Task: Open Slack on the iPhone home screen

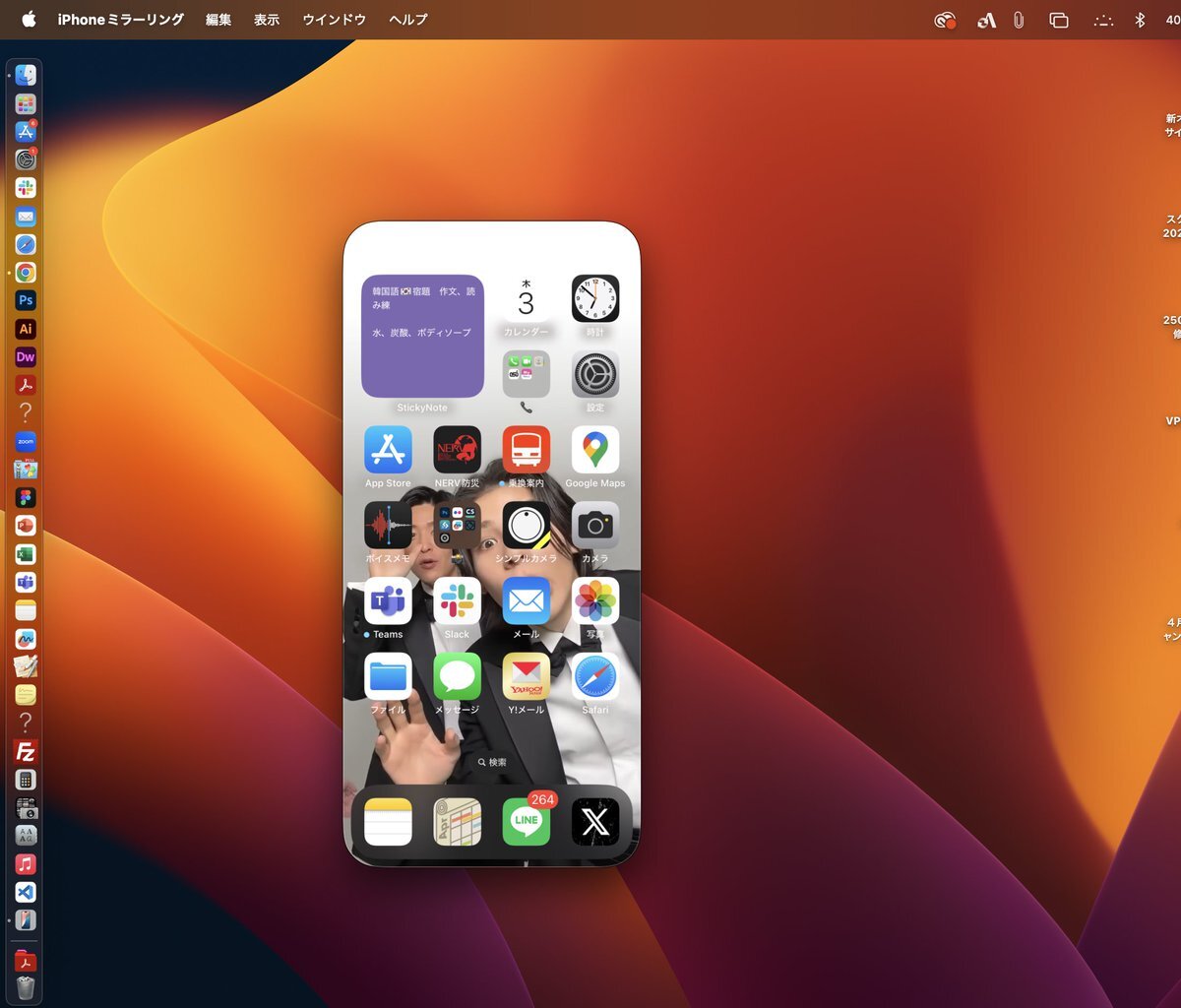Action: pos(458,600)
